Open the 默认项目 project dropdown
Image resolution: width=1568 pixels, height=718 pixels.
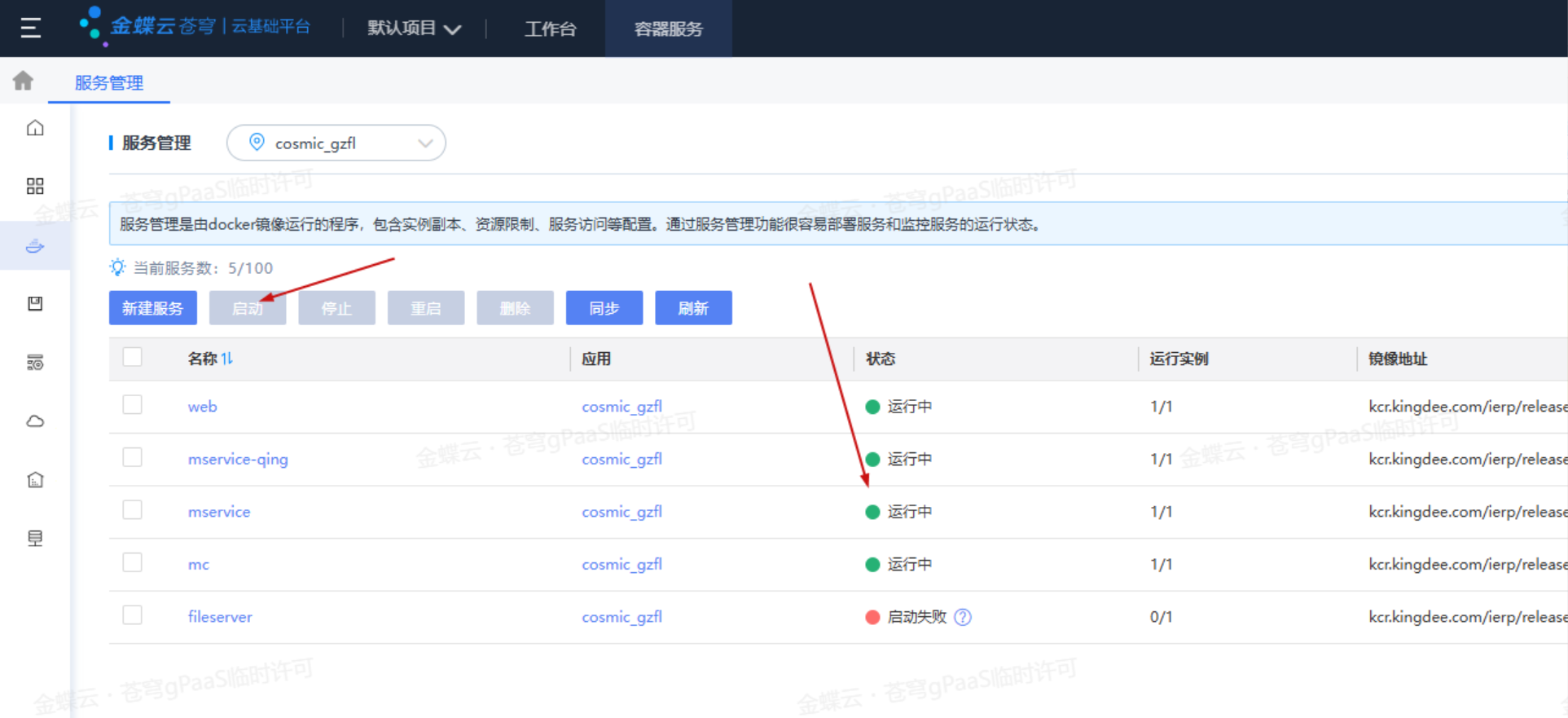click(414, 29)
